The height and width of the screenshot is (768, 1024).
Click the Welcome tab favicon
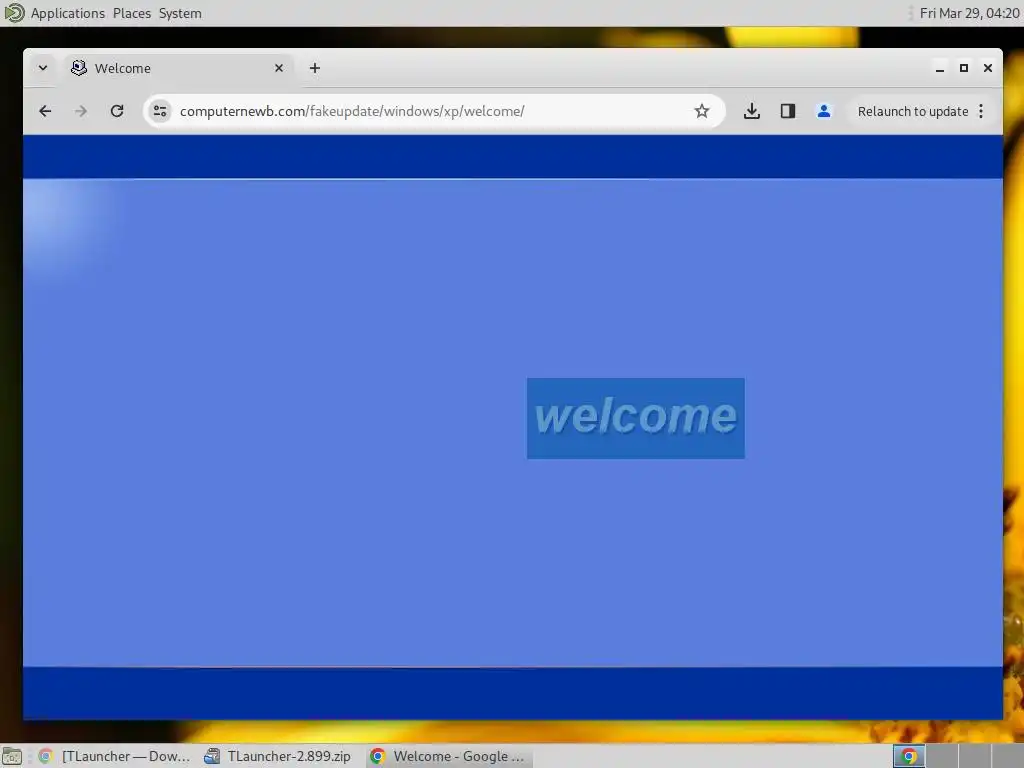tap(79, 68)
